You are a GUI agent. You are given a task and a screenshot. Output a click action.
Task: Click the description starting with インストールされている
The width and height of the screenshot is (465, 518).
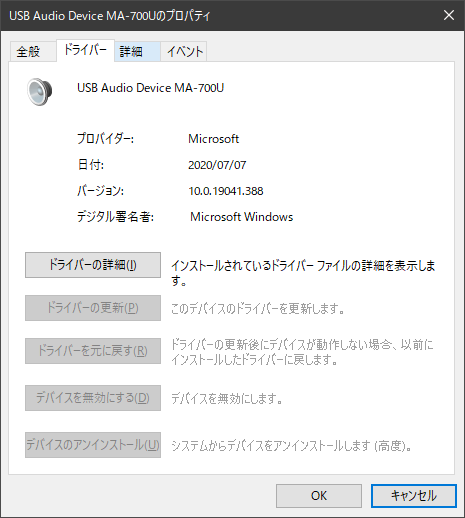click(303, 273)
